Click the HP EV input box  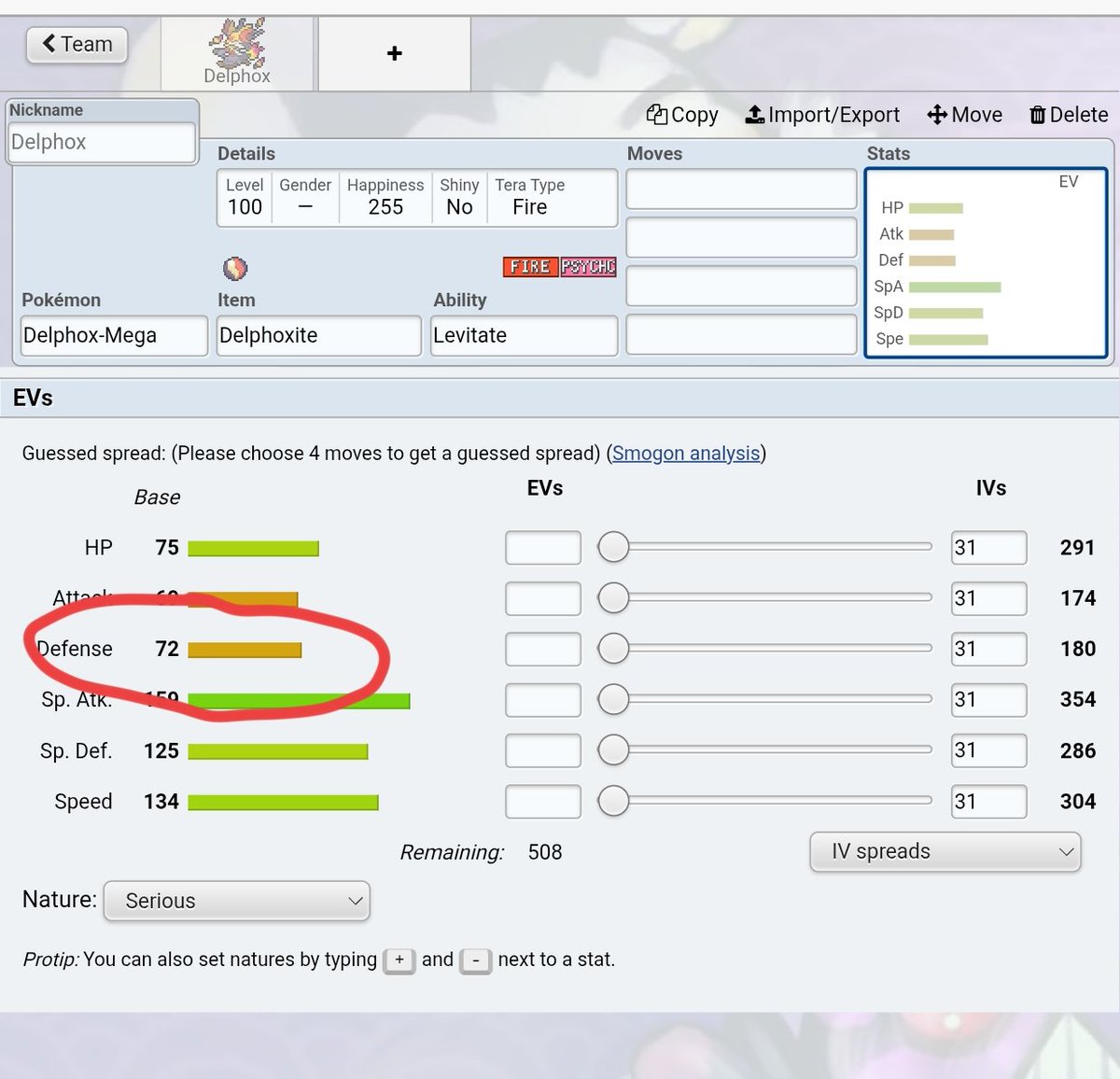tap(543, 548)
